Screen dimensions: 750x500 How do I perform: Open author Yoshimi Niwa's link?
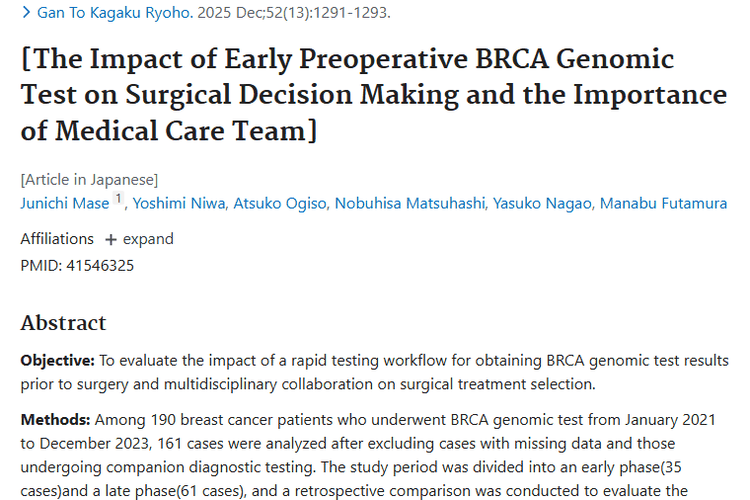(x=178, y=204)
